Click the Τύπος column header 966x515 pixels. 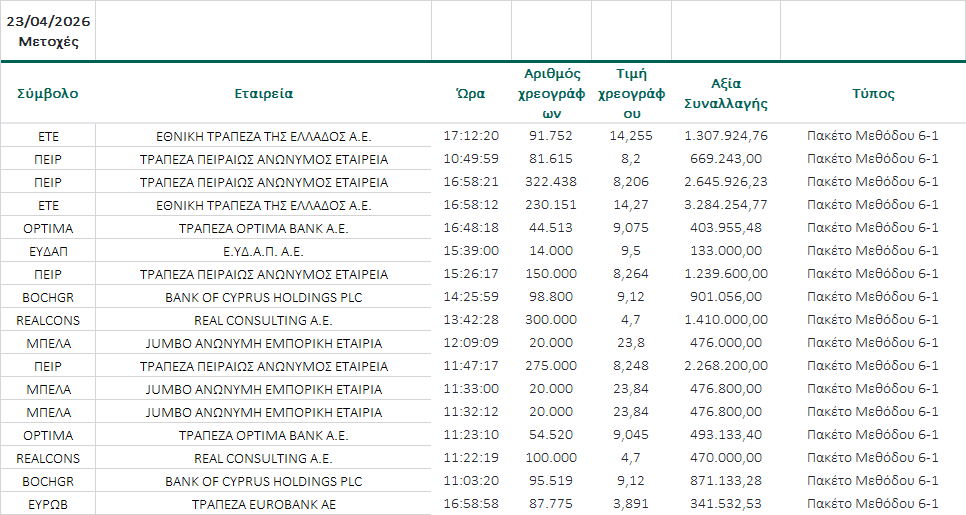tap(872, 93)
